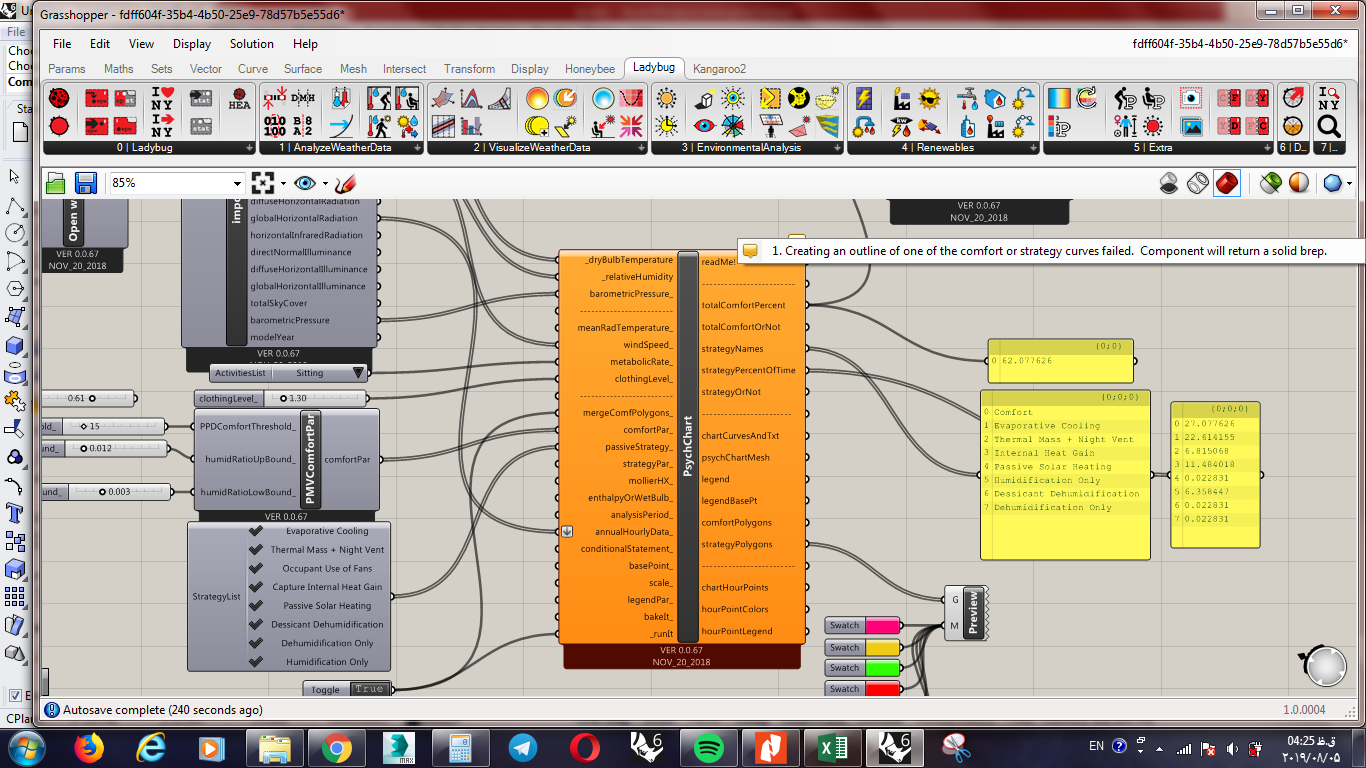Click the magnifying glass search icon

(1328, 126)
